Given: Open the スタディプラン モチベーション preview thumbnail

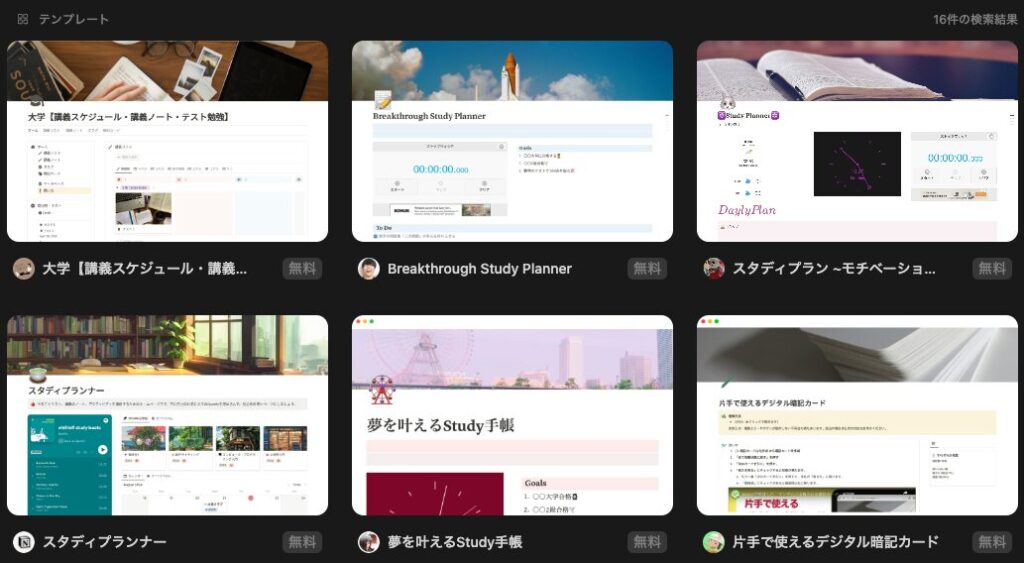Looking at the screenshot, I should pos(857,141).
